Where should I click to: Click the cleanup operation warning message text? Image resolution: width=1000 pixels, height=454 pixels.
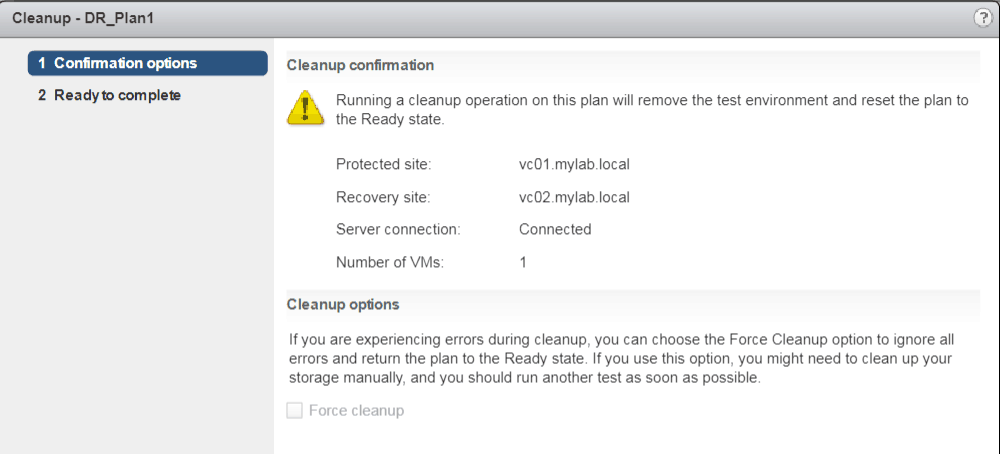tap(650, 110)
